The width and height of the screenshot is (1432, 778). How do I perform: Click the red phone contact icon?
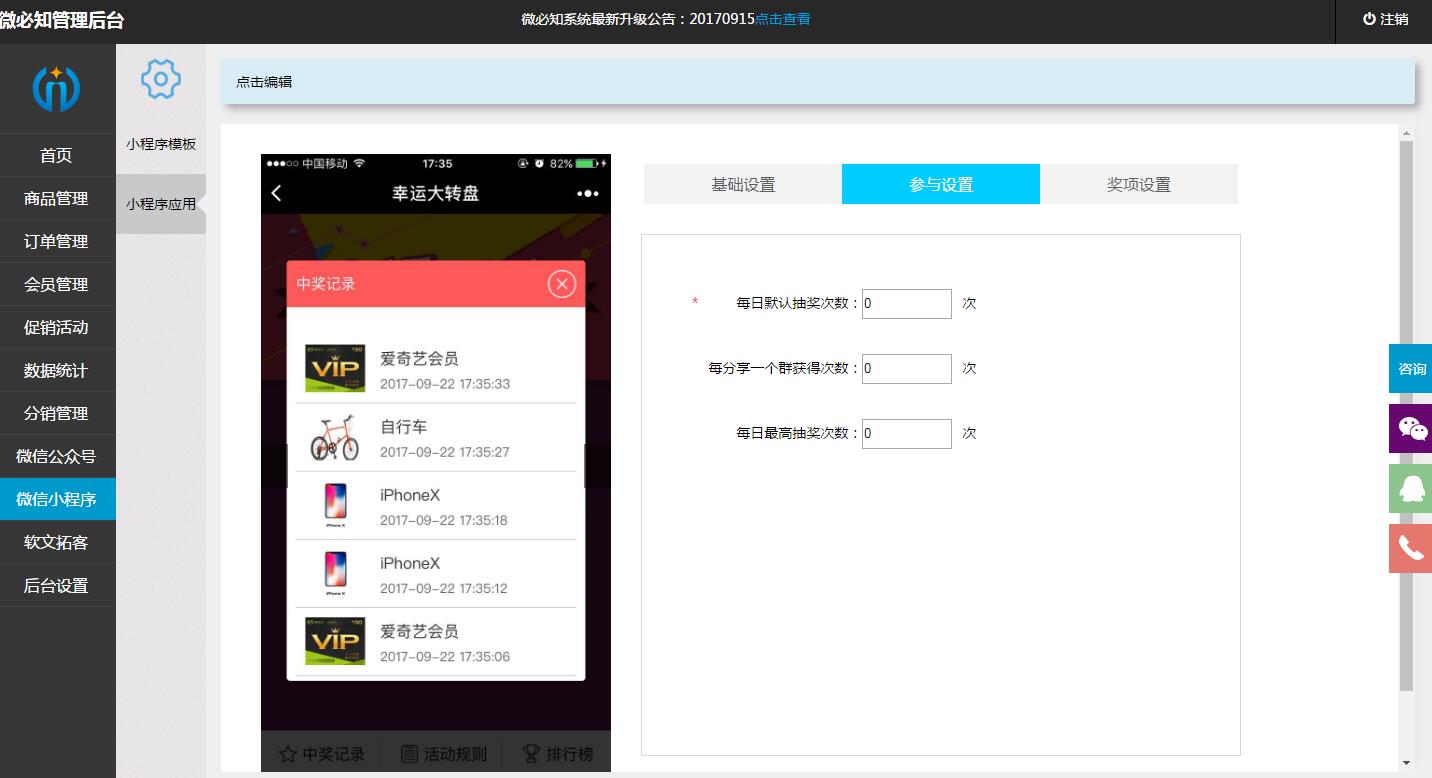click(1411, 548)
